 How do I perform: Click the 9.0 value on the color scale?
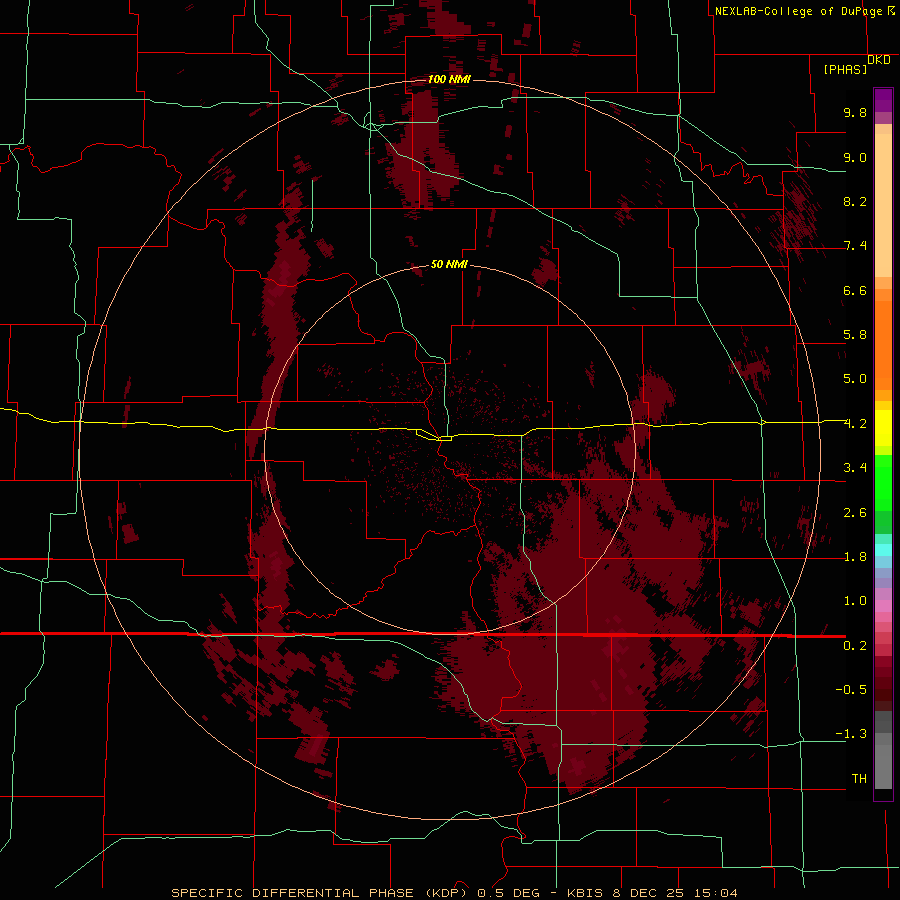tap(855, 157)
